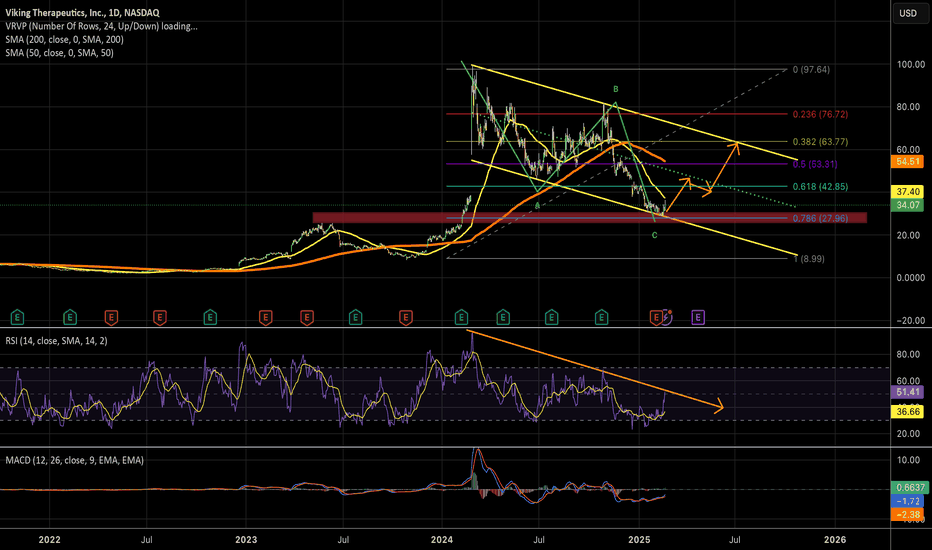The height and width of the screenshot is (550, 932).
Task: Click the green 0.6637 MACD histogram label
Action: point(909,488)
